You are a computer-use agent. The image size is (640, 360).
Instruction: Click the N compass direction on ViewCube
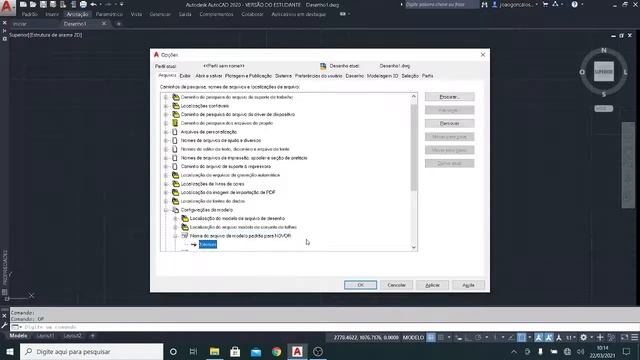tap(604, 50)
